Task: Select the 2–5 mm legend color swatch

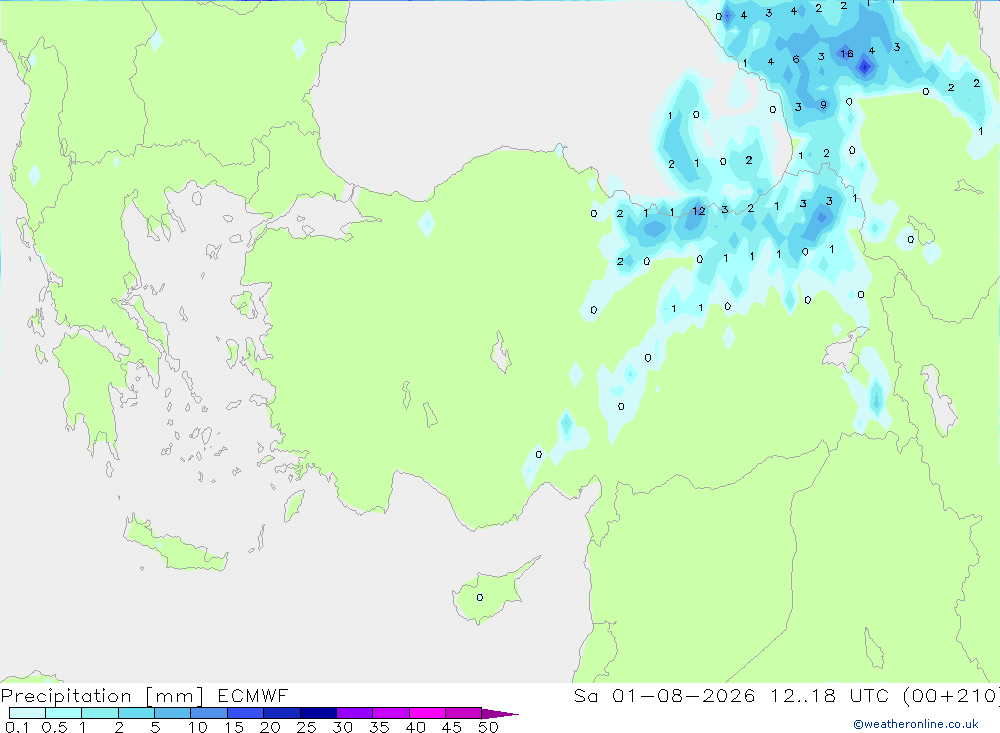Action: point(136,713)
